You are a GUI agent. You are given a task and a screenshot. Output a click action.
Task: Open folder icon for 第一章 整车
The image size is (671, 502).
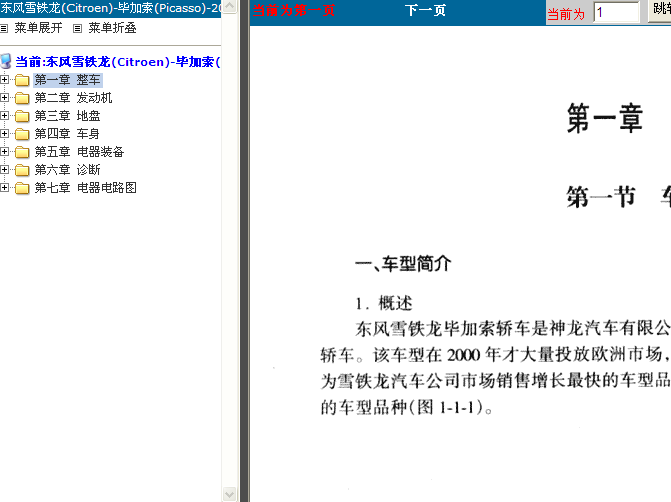coord(22,80)
